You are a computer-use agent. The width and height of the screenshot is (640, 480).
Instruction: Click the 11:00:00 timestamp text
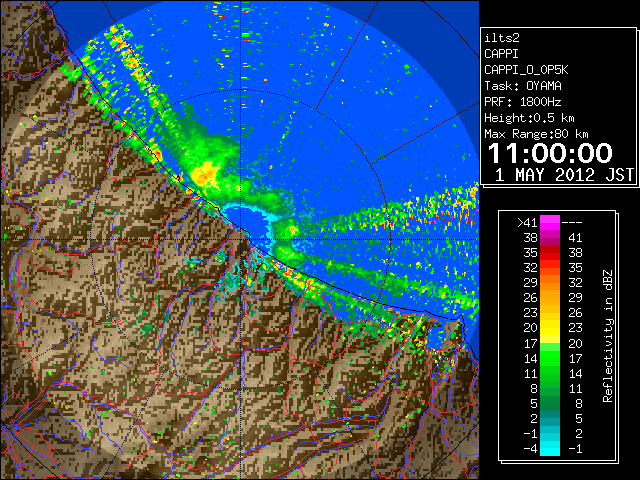click(550, 153)
